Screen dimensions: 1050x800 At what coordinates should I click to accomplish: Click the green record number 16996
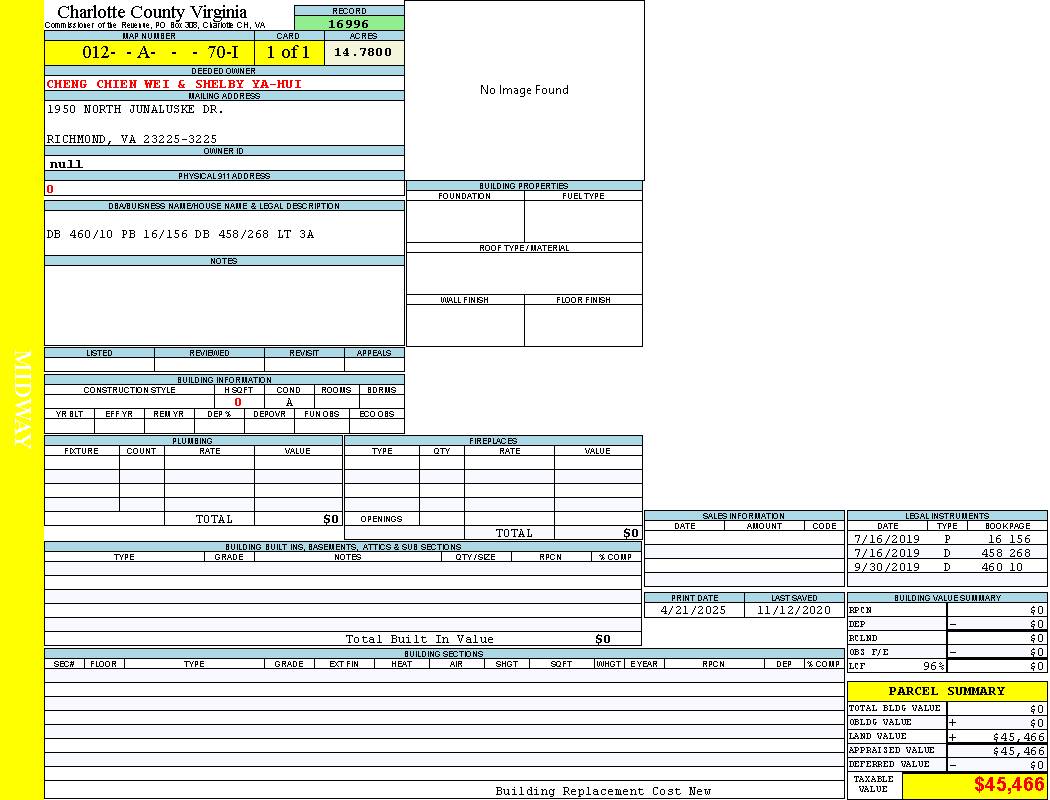(349, 23)
